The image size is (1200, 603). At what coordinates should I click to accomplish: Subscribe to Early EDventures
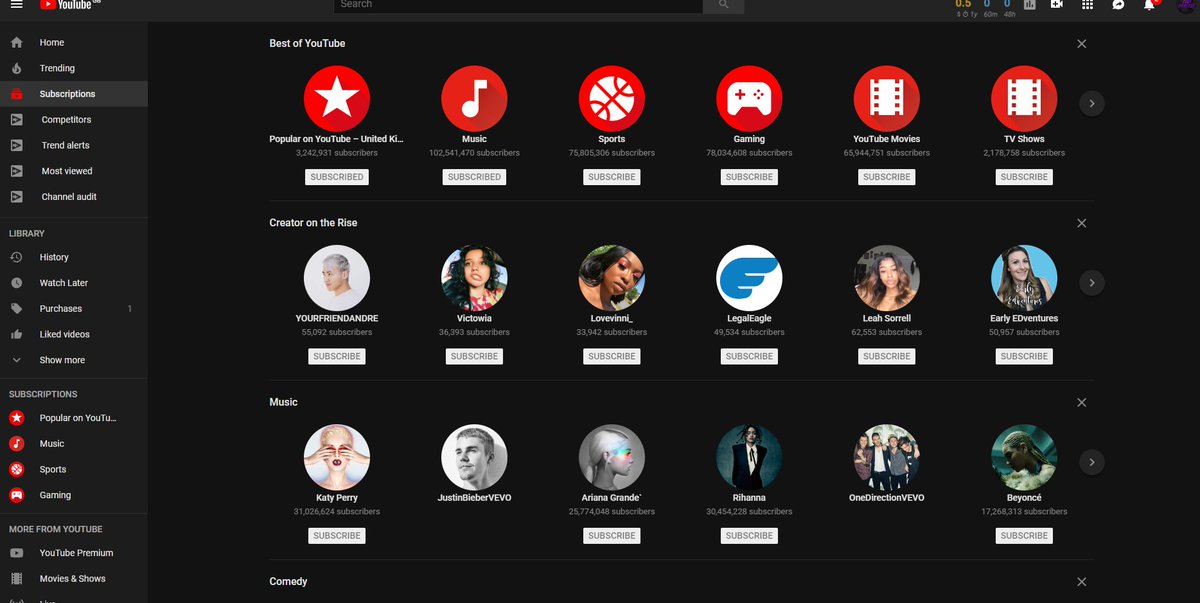1024,356
